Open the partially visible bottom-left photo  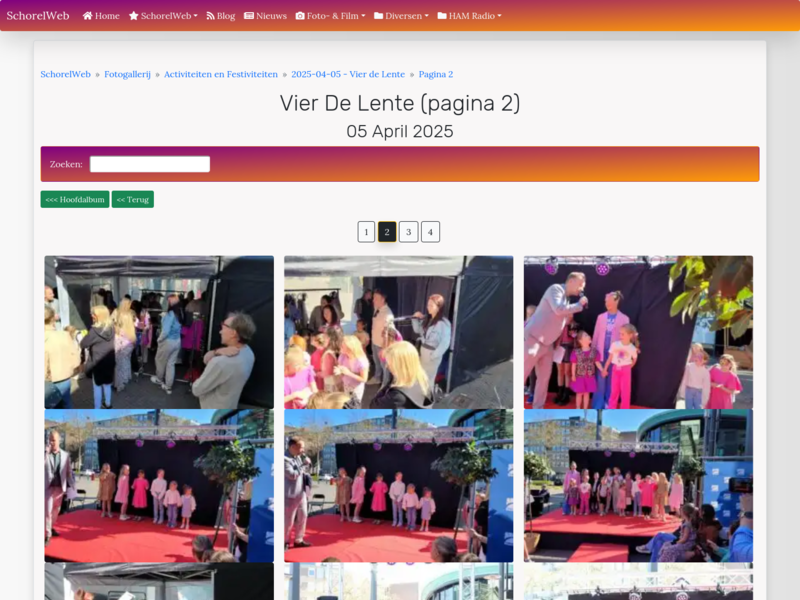point(159,582)
